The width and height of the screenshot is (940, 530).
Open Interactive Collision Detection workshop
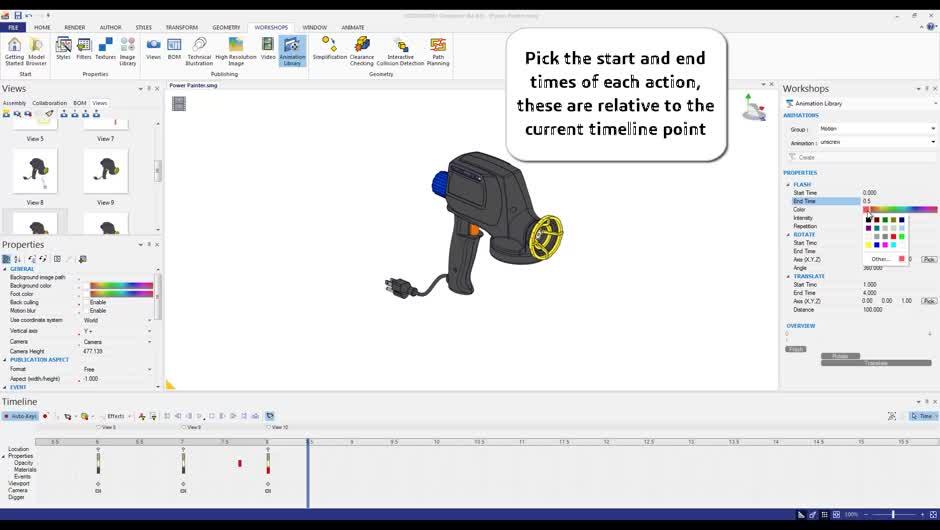click(400, 51)
